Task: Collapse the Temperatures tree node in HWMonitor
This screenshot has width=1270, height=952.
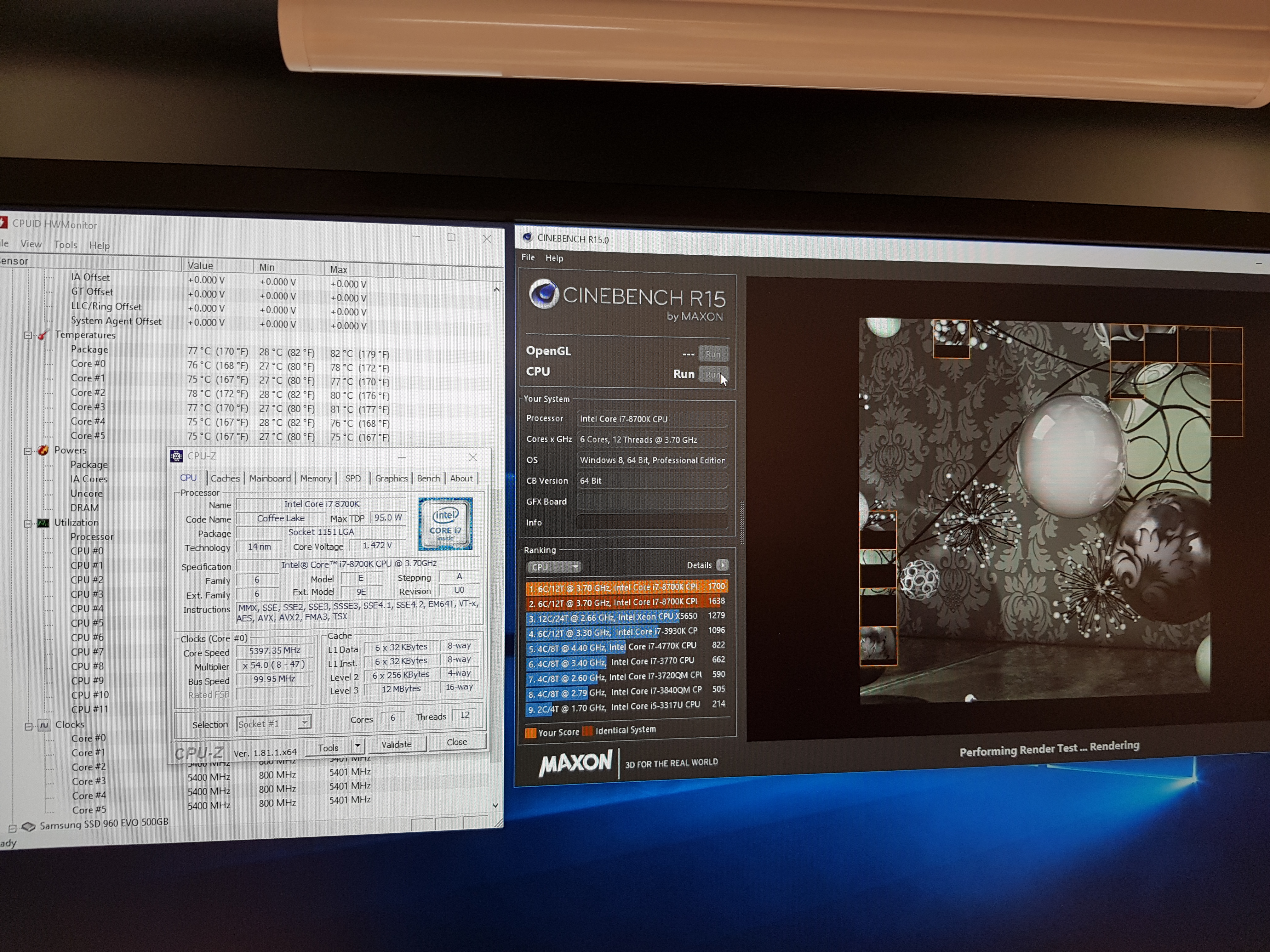Action: click(x=27, y=335)
